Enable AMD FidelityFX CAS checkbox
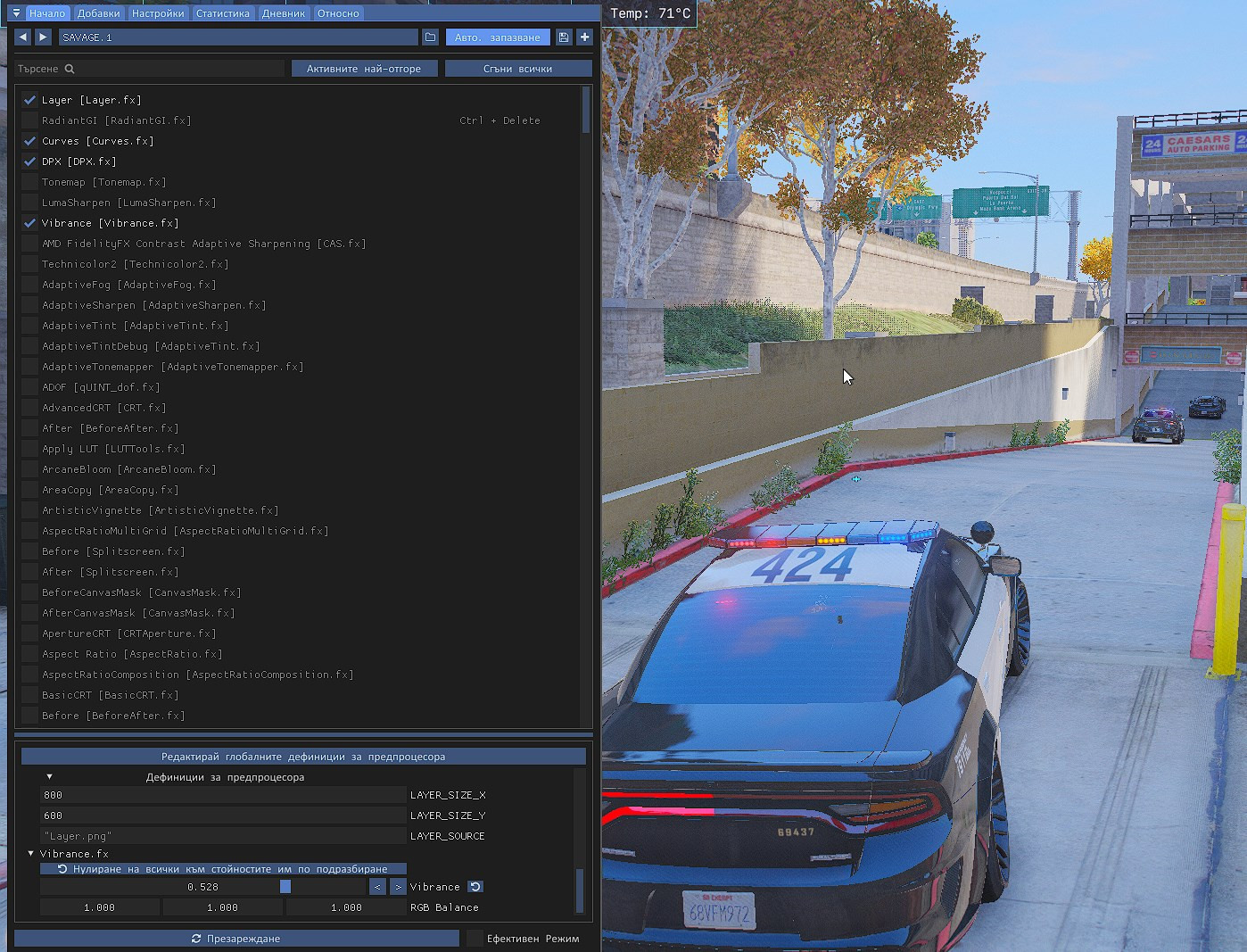This screenshot has height=952, width=1247. pyautogui.click(x=29, y=244)
